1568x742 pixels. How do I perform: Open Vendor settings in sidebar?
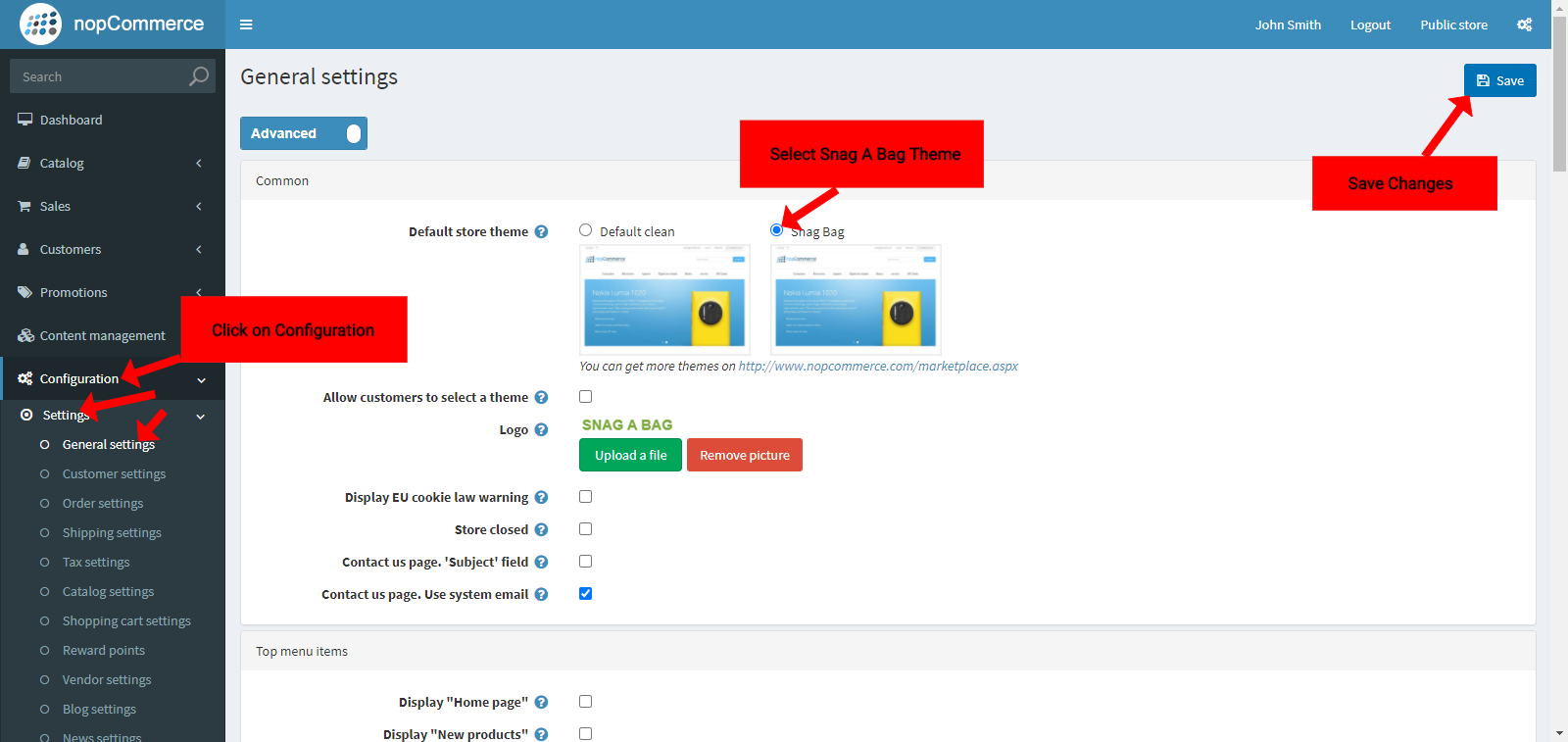pyautogui.click(x=107, y=679)
